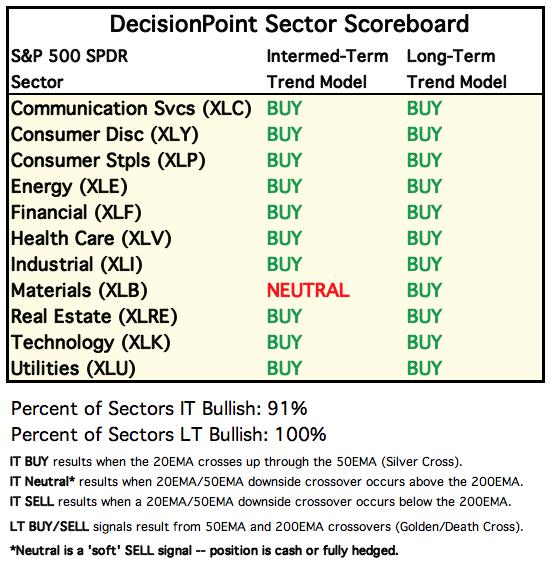Click the DecisionPoint Sector Scoreboard title
551x569 pixels.
click(289, 24)
